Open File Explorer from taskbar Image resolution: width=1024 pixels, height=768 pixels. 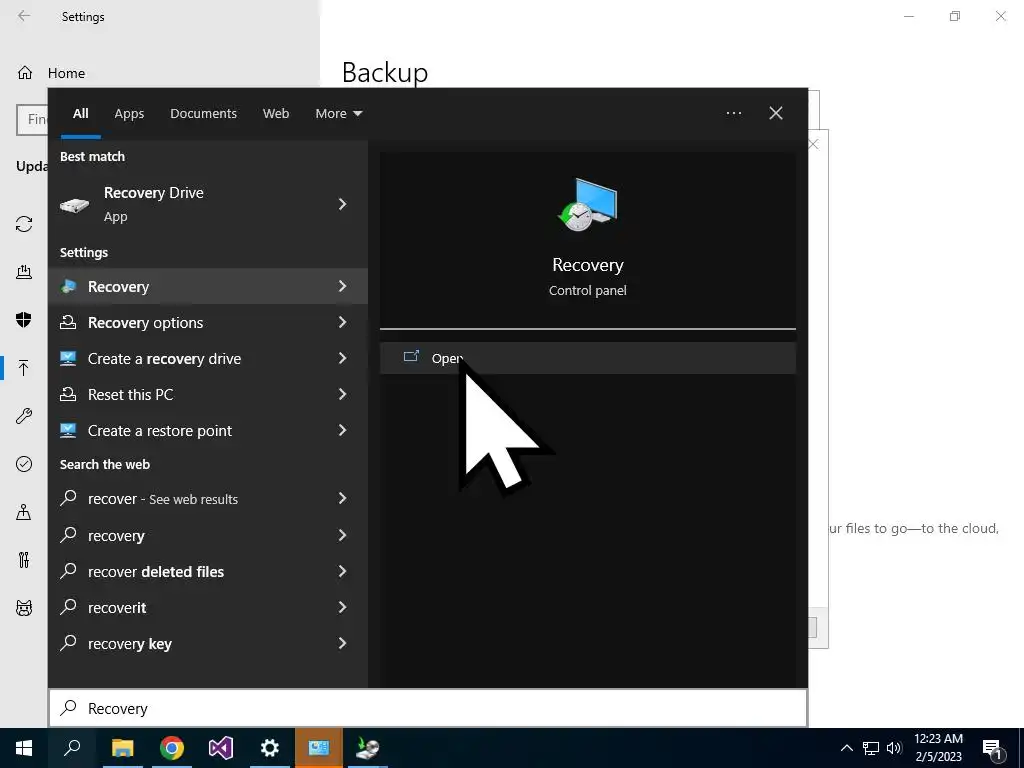pyautogui.click(x=122, y=748)
